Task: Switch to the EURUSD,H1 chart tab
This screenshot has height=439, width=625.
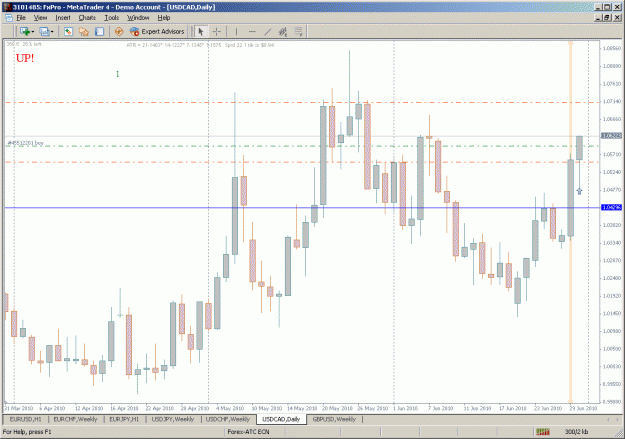Action: (26, 419)
